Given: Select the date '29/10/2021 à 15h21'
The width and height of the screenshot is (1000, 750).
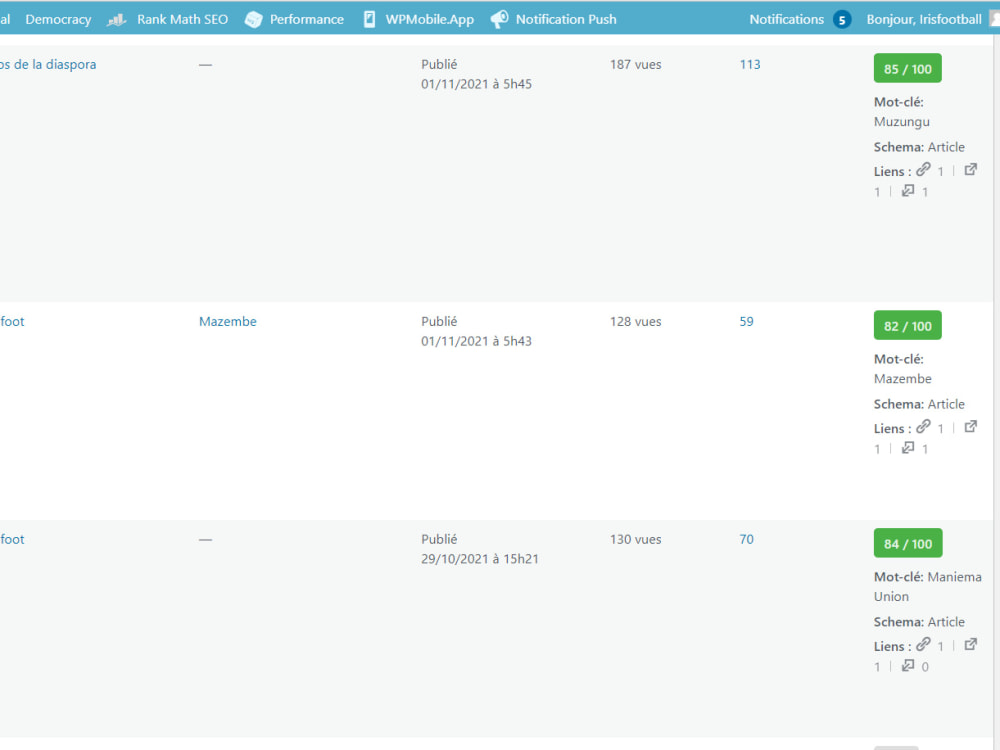Looking at the screenshot, I should (x=480, y=559).
